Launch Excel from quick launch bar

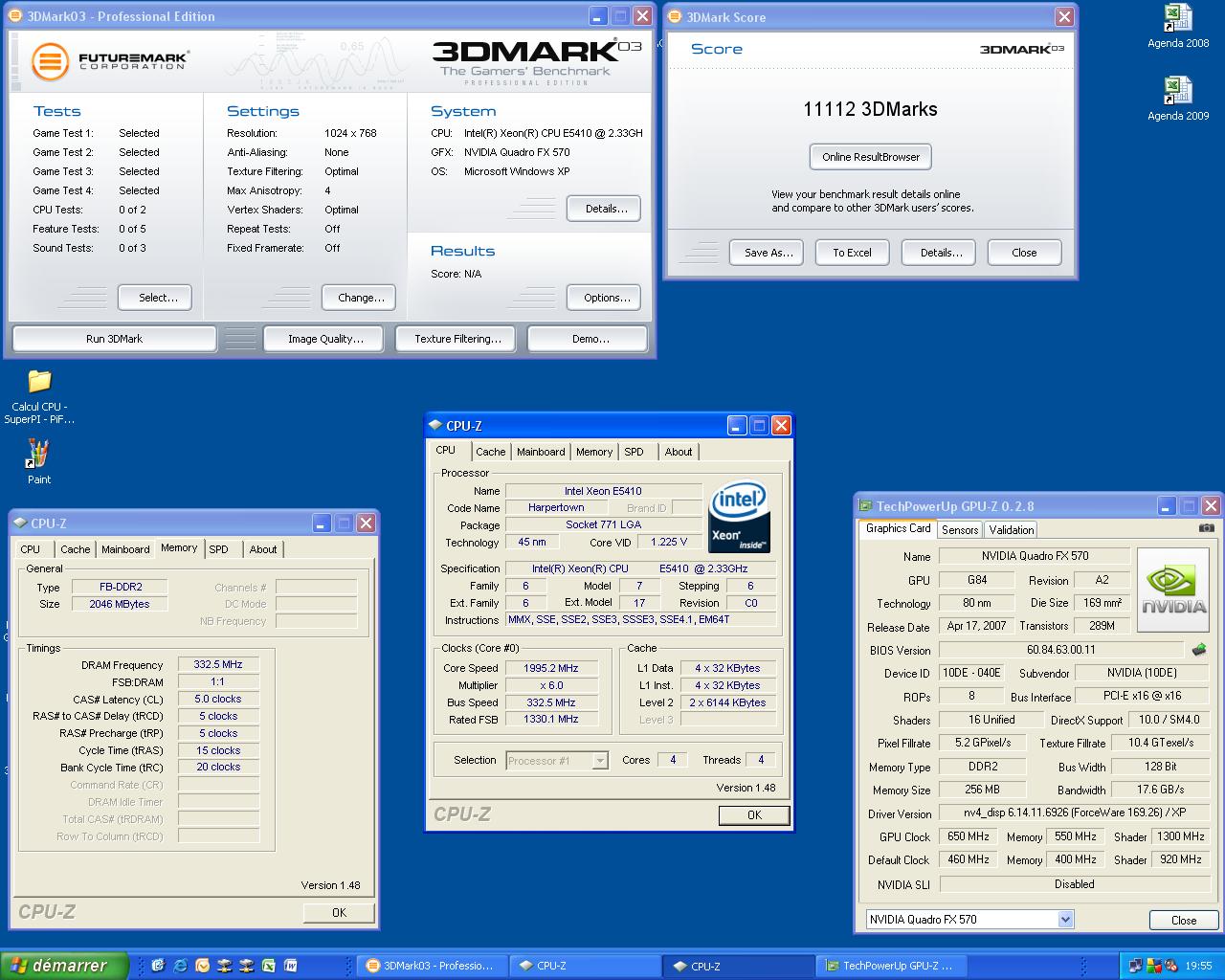268,966
